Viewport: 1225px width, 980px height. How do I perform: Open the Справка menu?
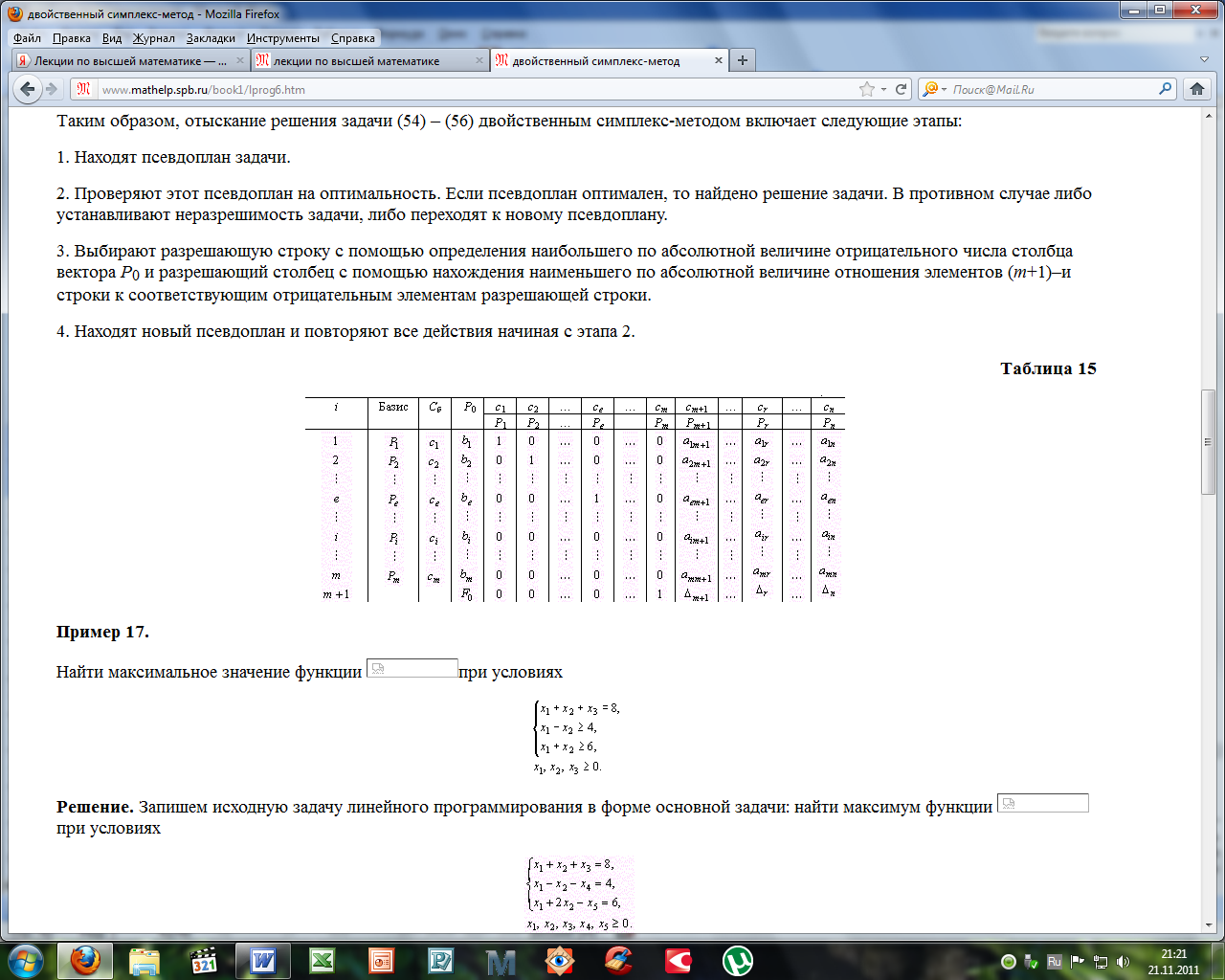[353, 38]
